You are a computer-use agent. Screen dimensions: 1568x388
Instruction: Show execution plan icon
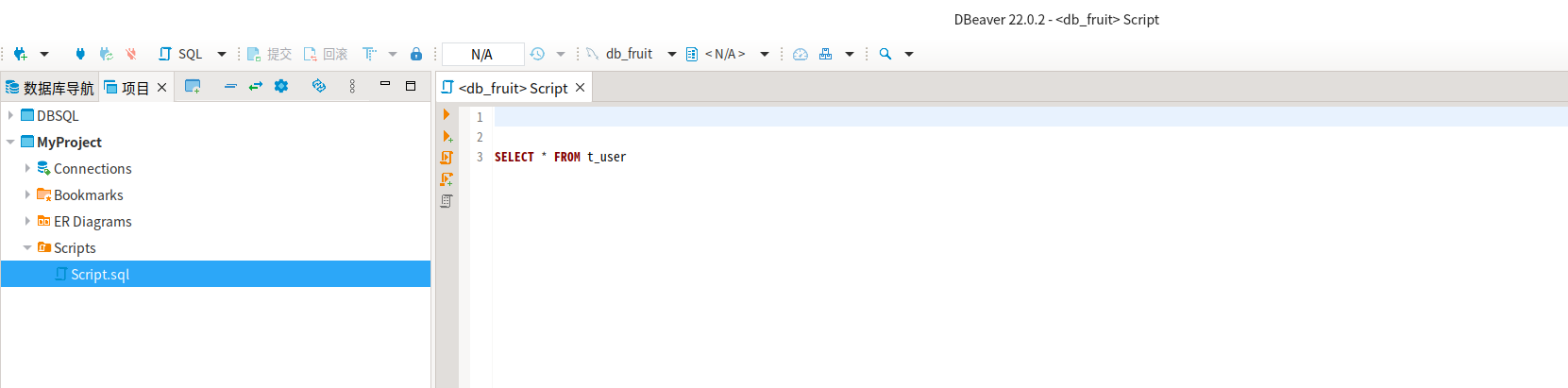[x=447, y=201]
